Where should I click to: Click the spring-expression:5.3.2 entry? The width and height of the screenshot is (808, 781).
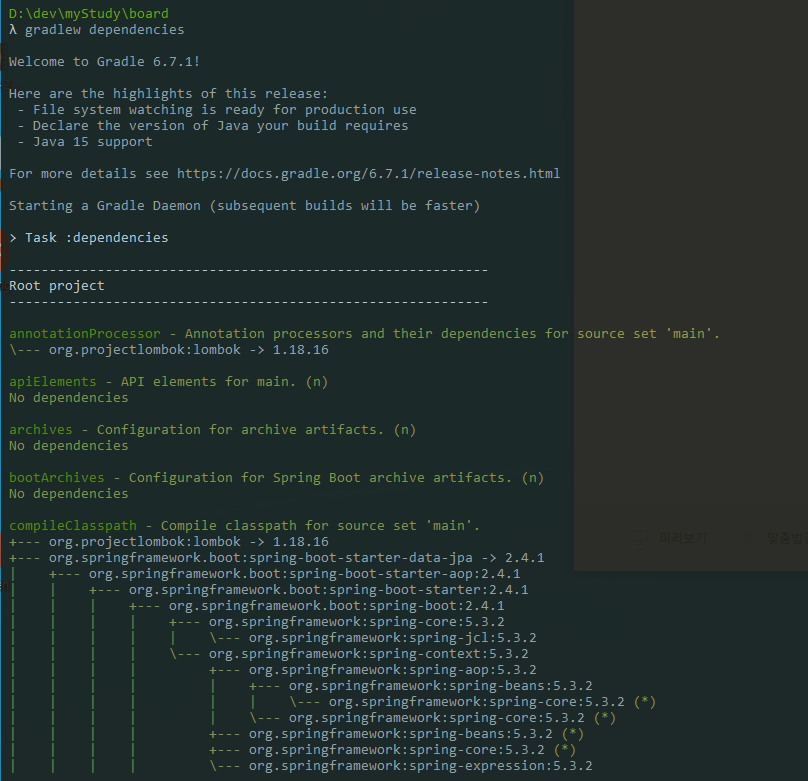[420, 766]
